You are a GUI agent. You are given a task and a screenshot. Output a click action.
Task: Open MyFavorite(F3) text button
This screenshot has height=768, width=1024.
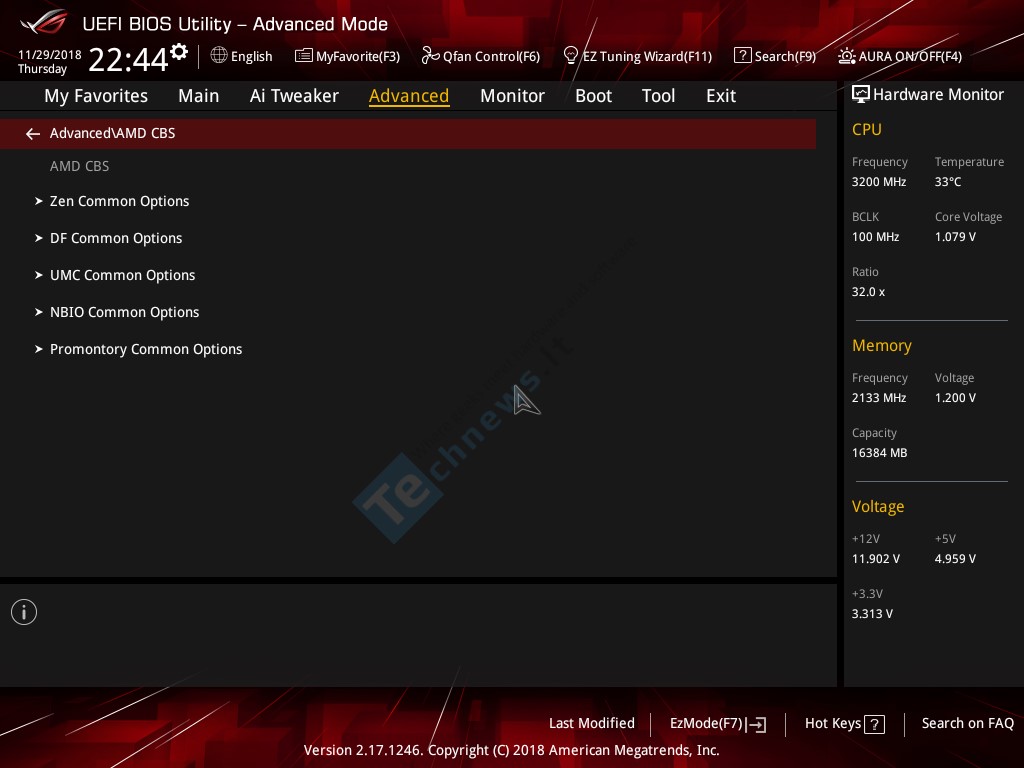(x=358, y=56)
